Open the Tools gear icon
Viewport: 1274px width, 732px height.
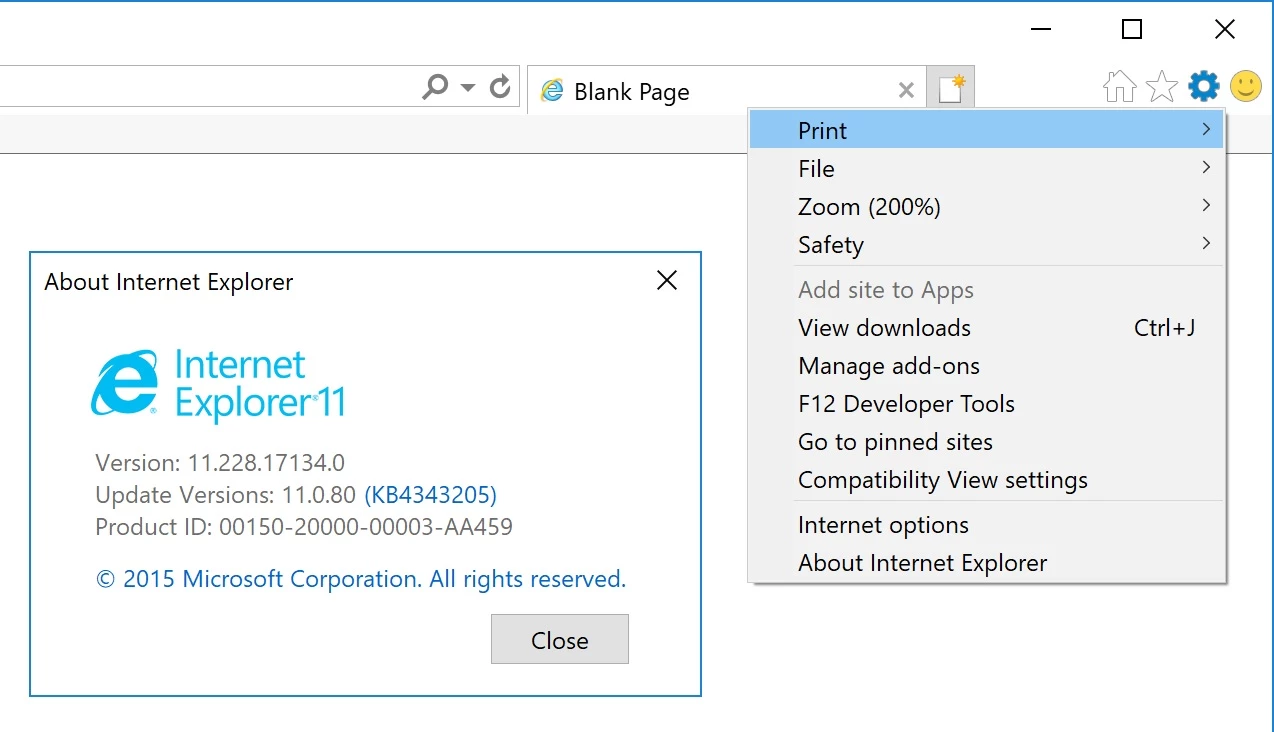pos(1204,87)
